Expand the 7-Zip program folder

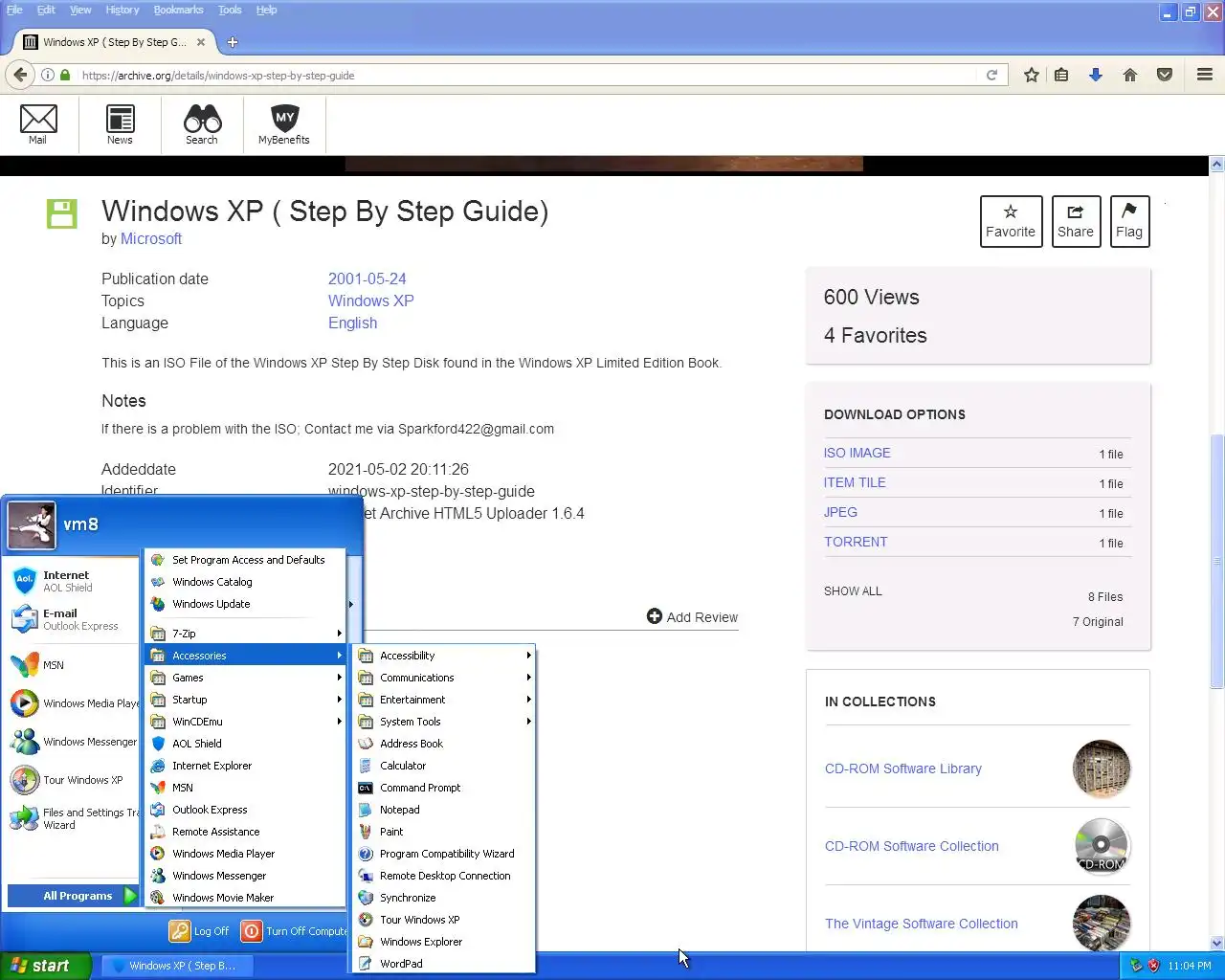tap(246, 634)
